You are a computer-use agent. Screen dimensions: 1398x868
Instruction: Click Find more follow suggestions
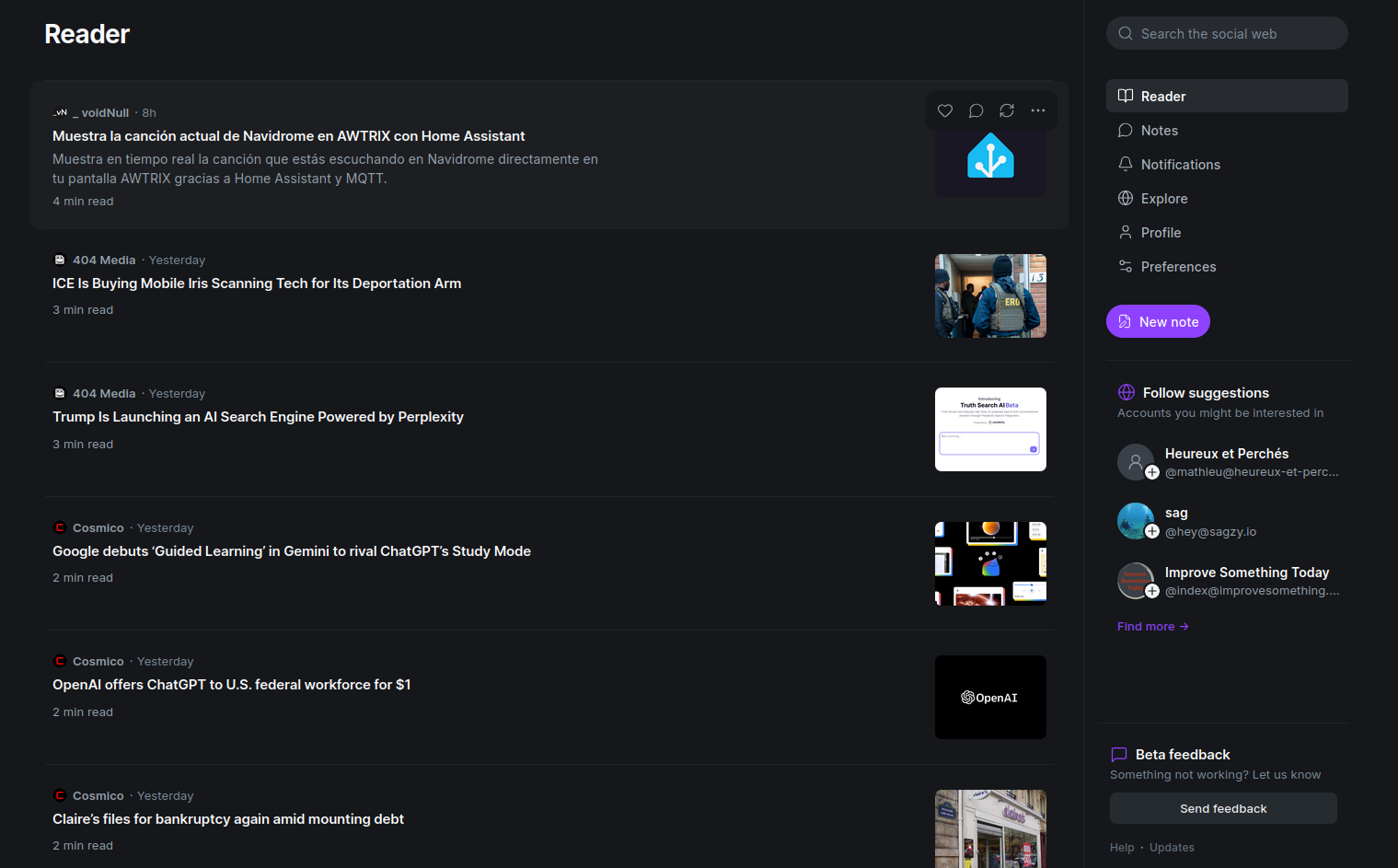click(1153, 626)
